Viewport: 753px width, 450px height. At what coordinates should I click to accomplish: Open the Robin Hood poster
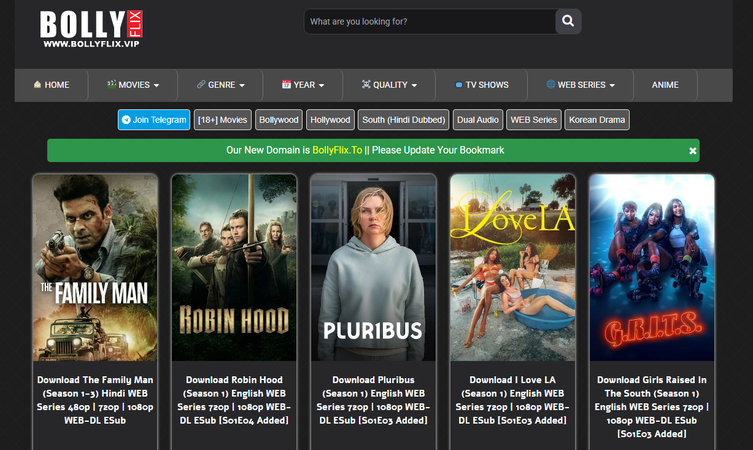[234, 268]
